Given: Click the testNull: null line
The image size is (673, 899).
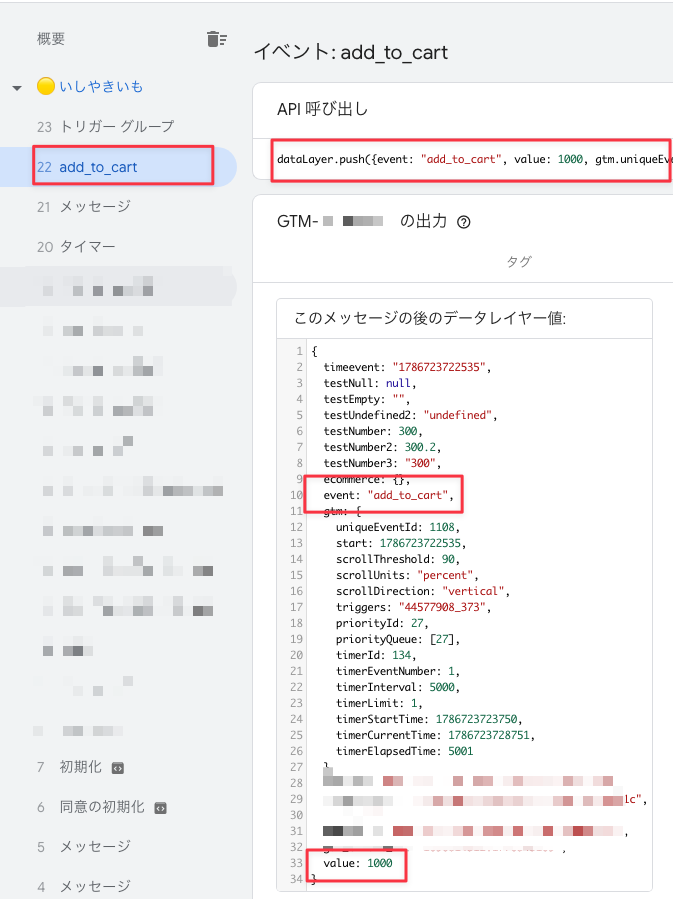Looking at the screenshot, I should point(370,383).
